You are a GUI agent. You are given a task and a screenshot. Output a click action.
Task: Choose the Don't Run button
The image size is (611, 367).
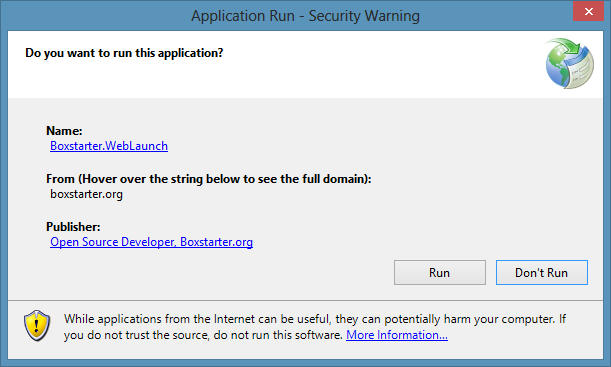pos(542,272)
